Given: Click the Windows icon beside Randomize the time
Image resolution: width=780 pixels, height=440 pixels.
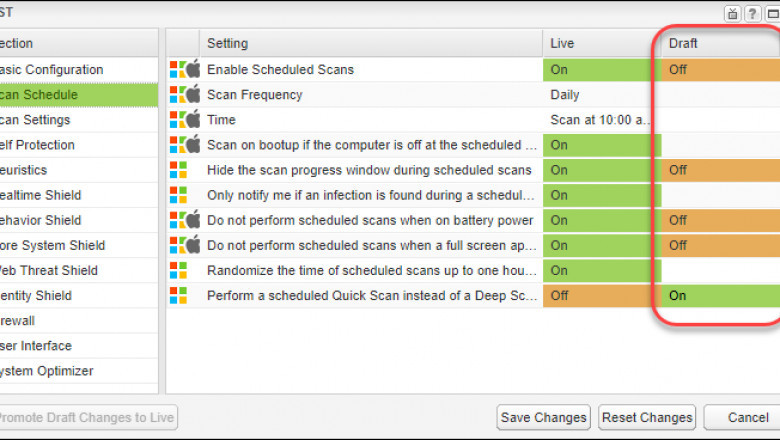Looking at the screenshot, I should (x=178, y=270).
